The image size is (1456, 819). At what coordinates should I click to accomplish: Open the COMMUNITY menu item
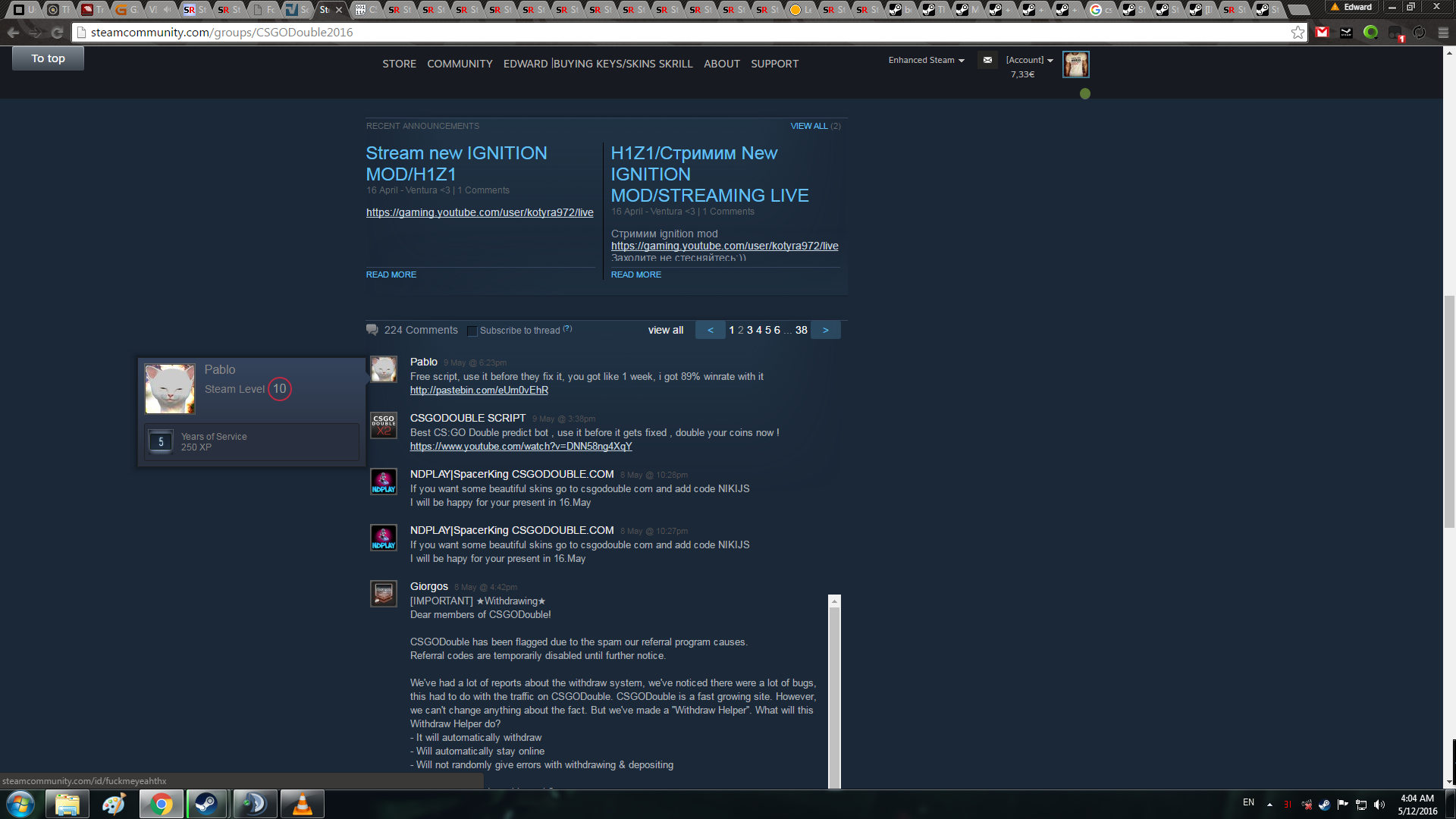460,64
